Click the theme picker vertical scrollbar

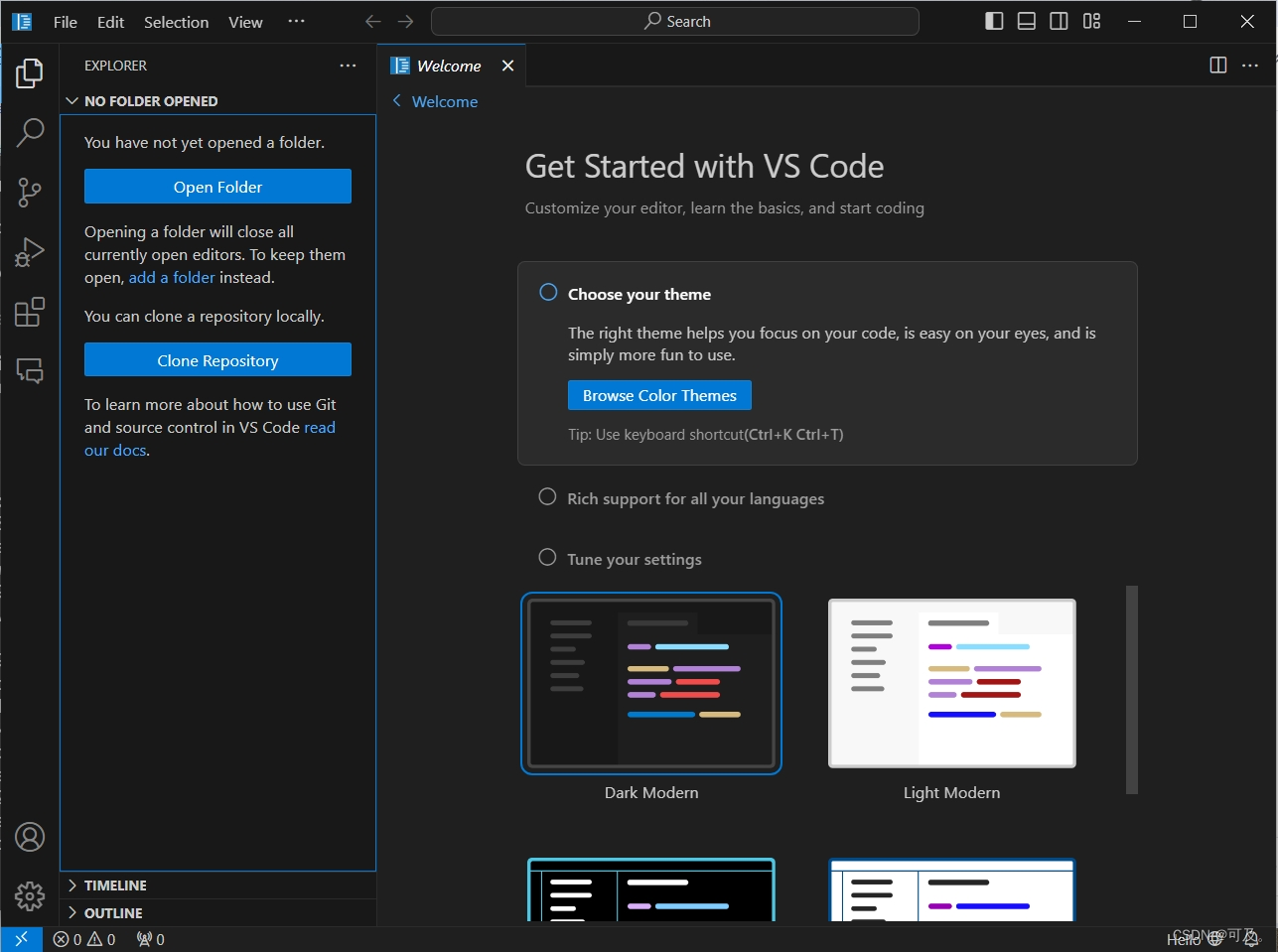coord(1132,690)
